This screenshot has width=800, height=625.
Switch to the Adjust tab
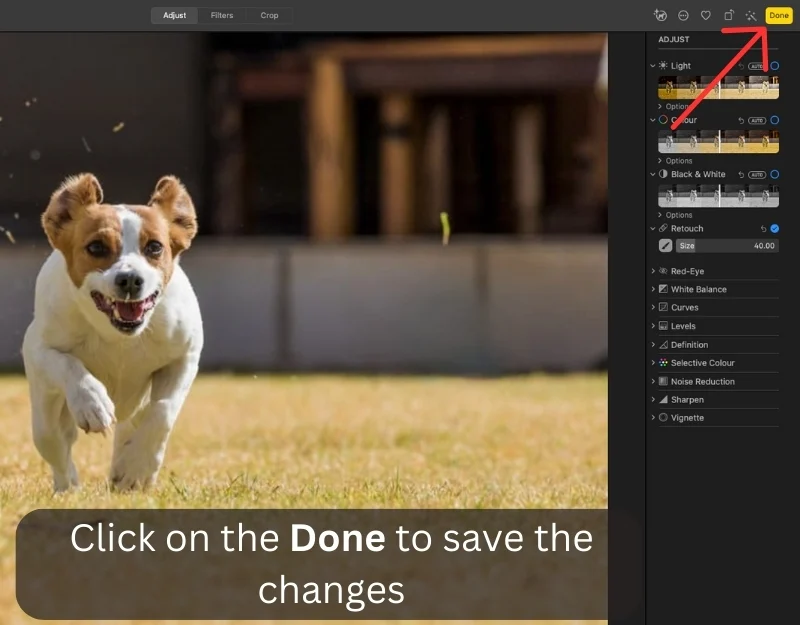pyautogui.click(x=174, y=15)
